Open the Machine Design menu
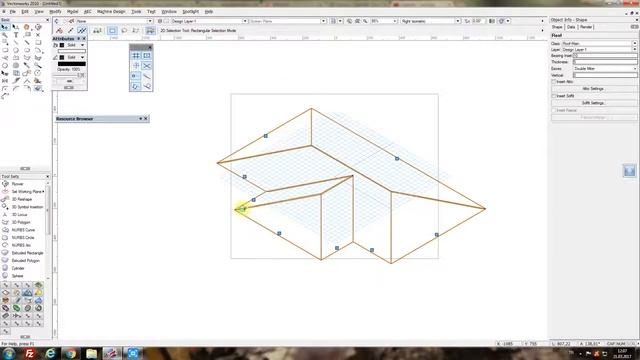 [111, 12]
